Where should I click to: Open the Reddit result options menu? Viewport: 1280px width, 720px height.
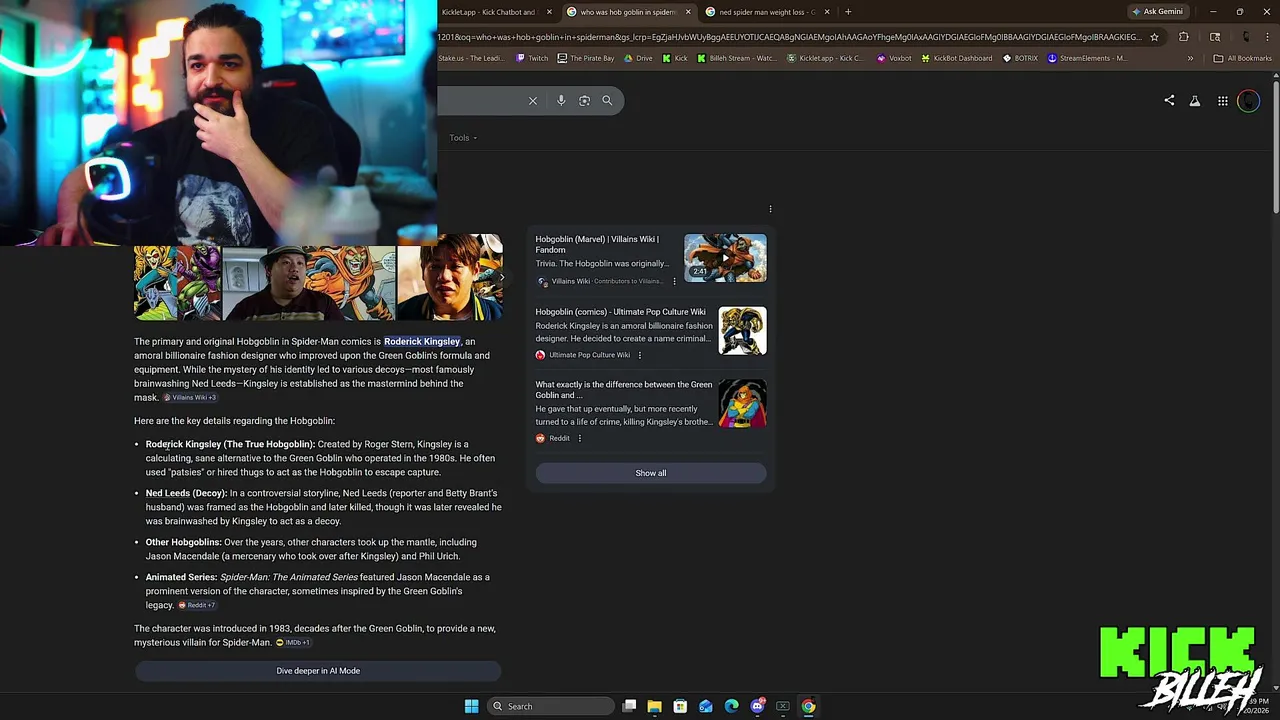point(579,438)
